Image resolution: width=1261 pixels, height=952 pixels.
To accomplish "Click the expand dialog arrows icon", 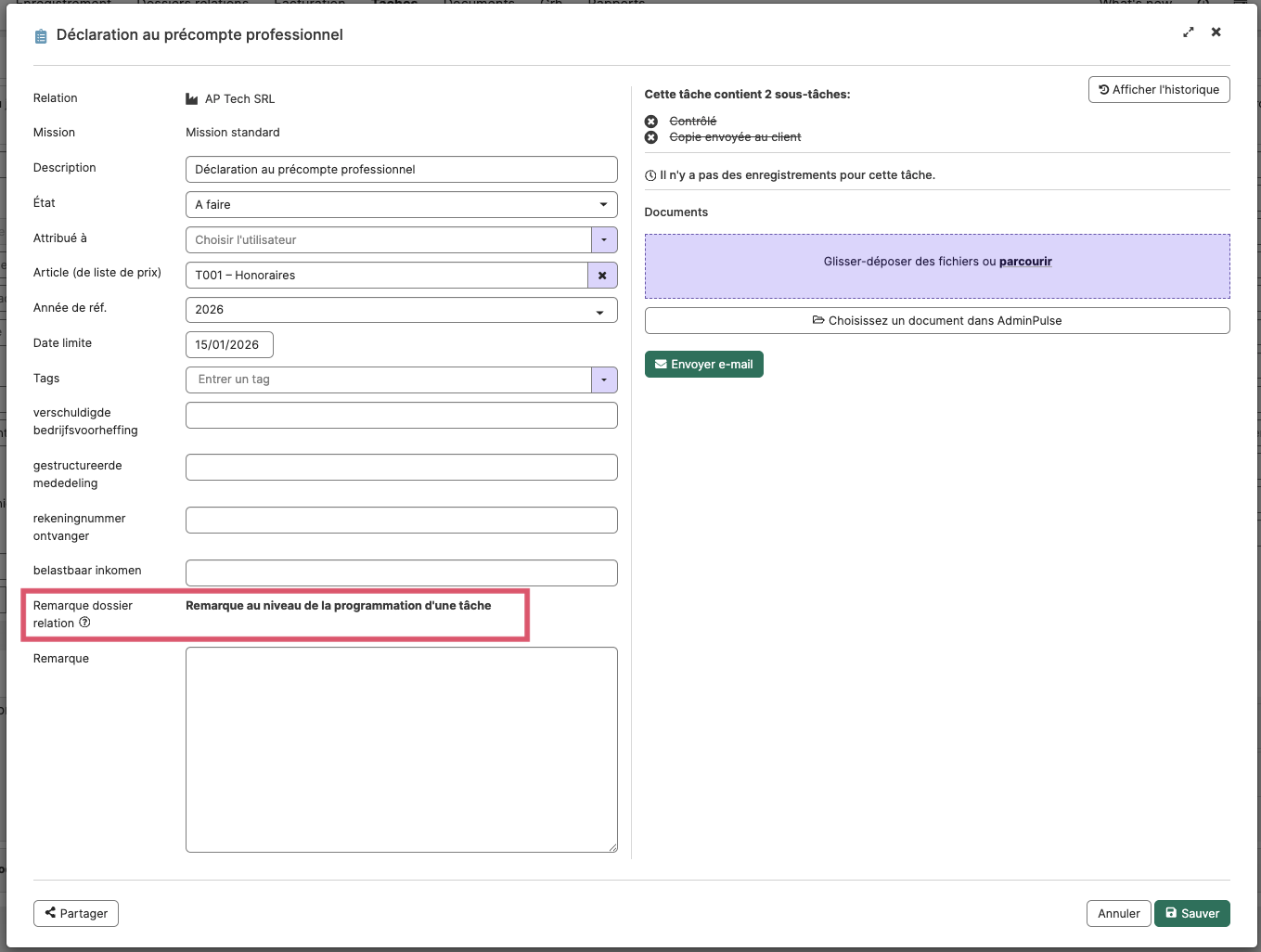I will 1189,32.
